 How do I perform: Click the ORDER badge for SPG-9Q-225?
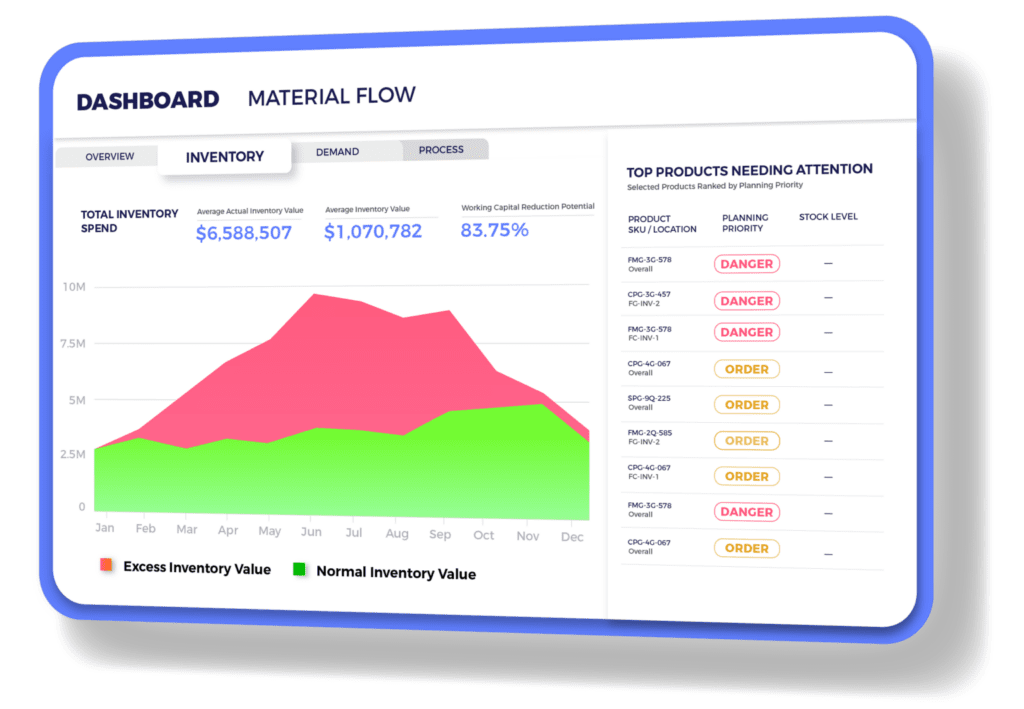tap(746, 405)
